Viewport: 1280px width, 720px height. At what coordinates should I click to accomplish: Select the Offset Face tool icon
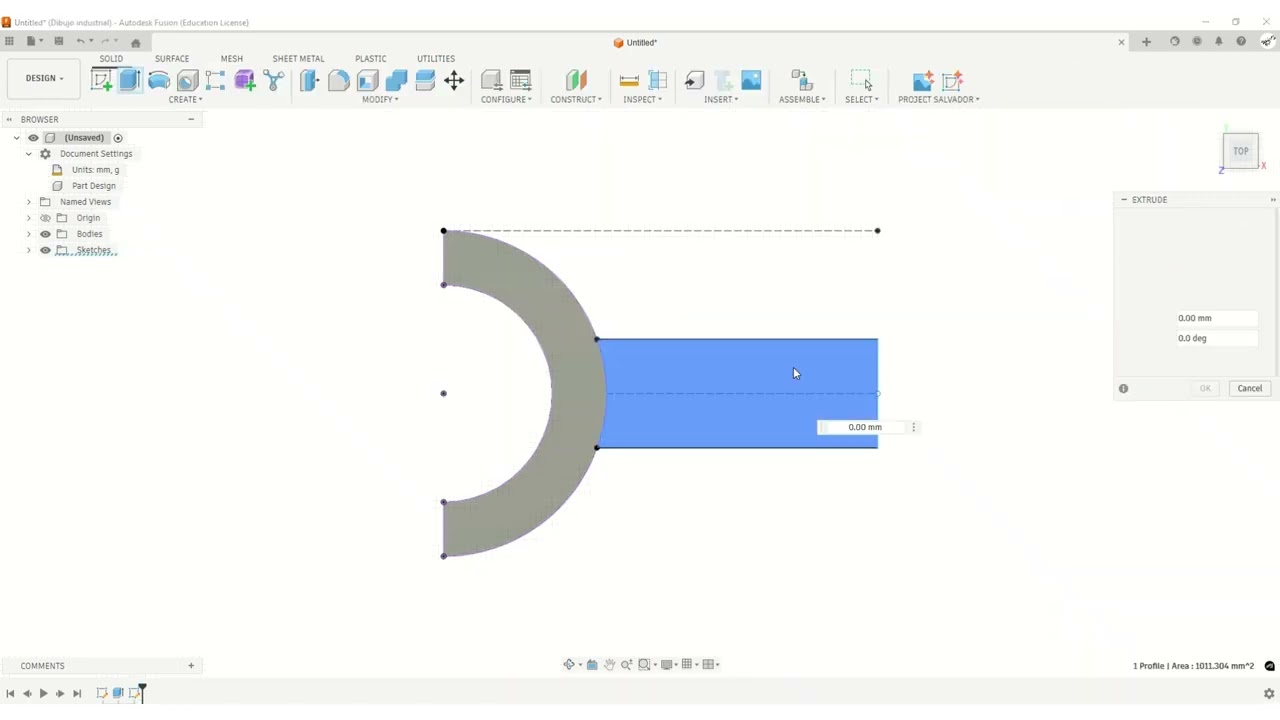pyautogui.click(x=425, y=81)
